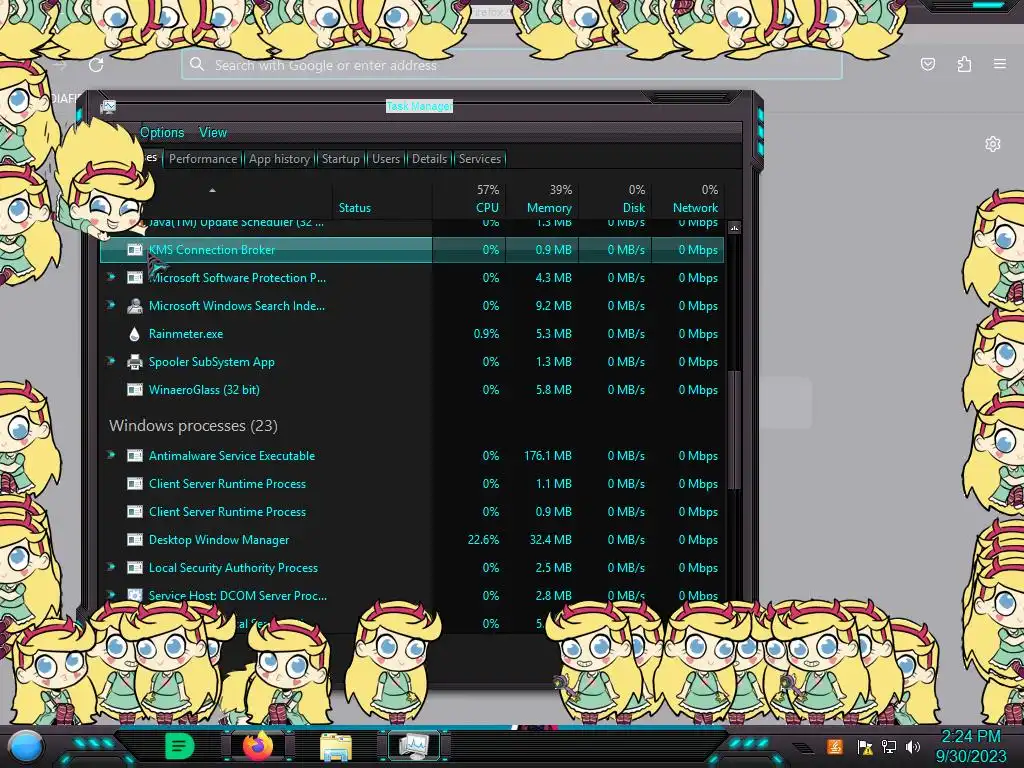Click the process list vertical scrollbar thumb
1024x768 pixels.
pos(734,430)
